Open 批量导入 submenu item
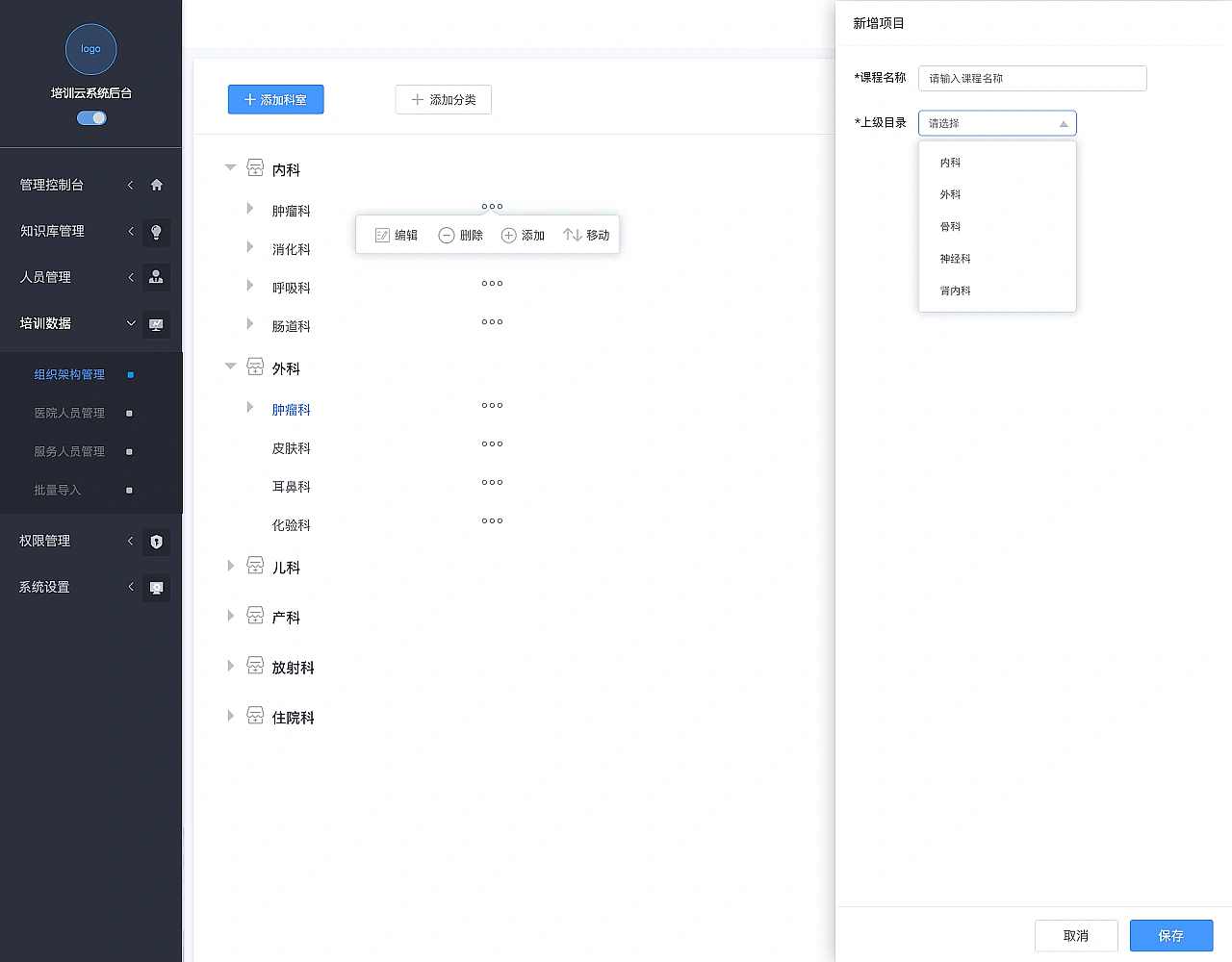Screen dimensions: 1232x962 coord(58,490)
